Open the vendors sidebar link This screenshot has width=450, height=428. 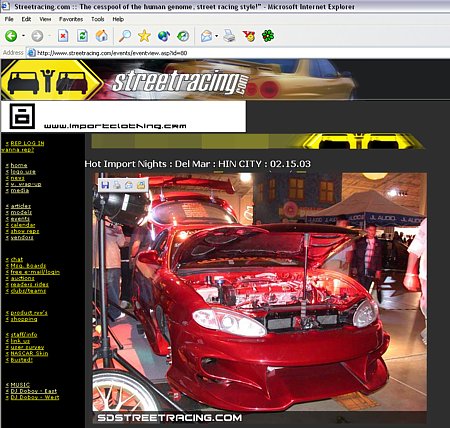pyautogui.click(x=22, y=237)
